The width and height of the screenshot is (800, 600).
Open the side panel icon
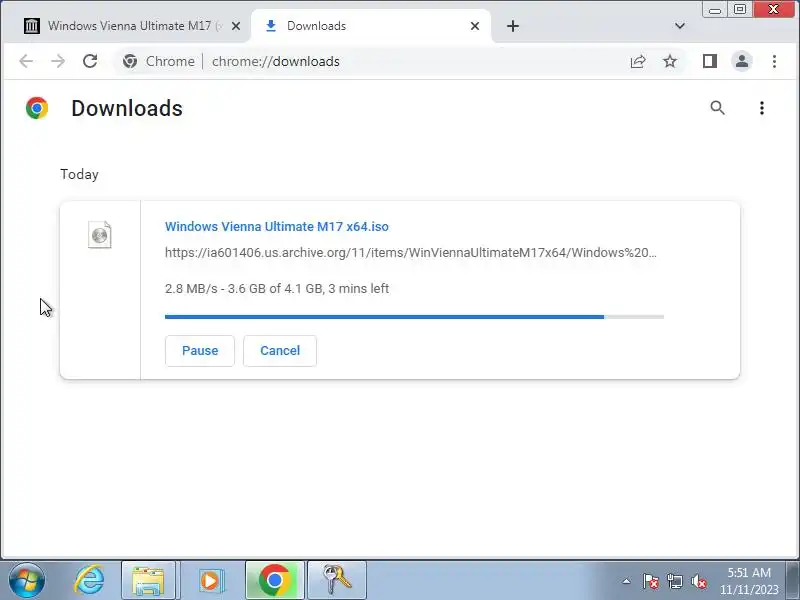point(710,61)
